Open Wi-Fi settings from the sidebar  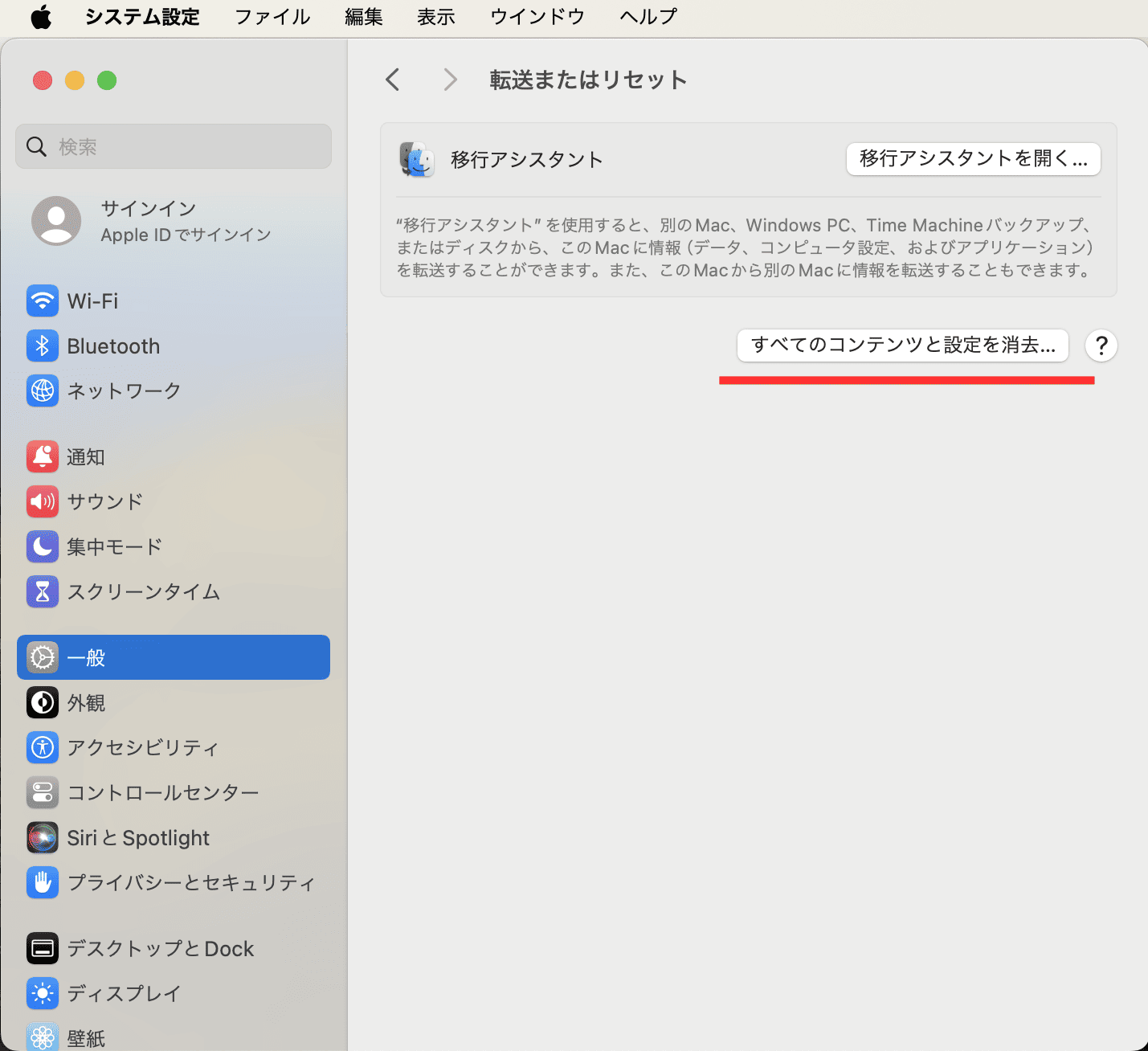43,301
